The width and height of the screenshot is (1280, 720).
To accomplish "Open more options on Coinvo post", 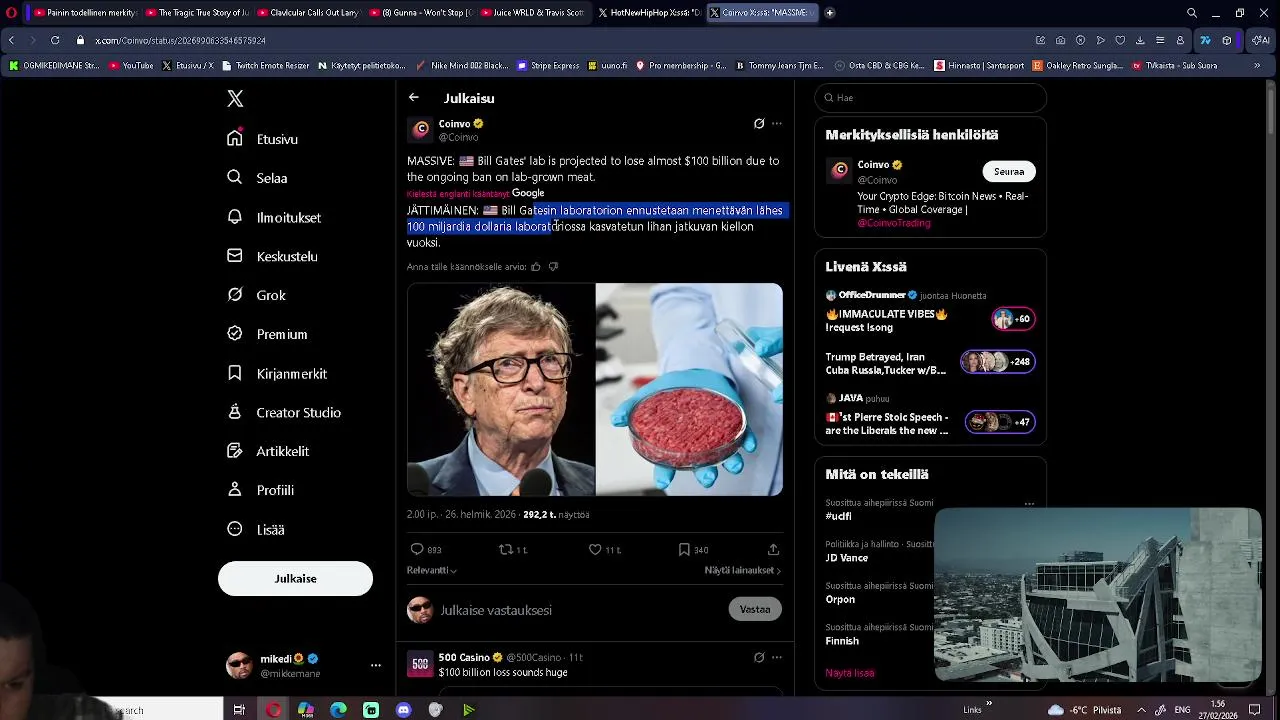I will pos(777,124).
